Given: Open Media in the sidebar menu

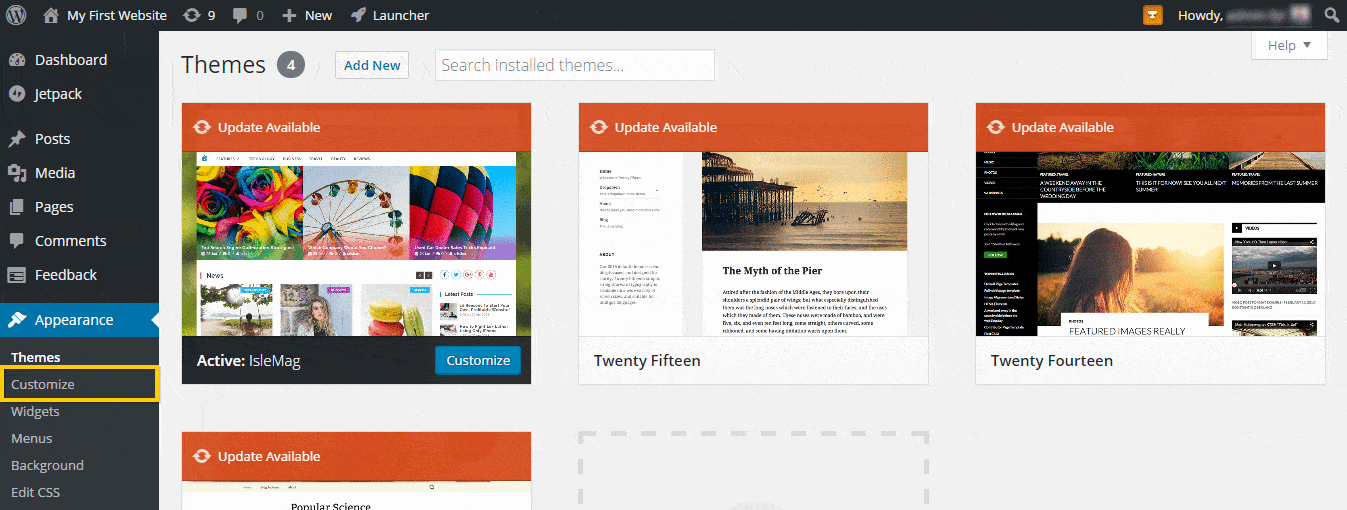Looking at the screenshot, I should point(54,173).
